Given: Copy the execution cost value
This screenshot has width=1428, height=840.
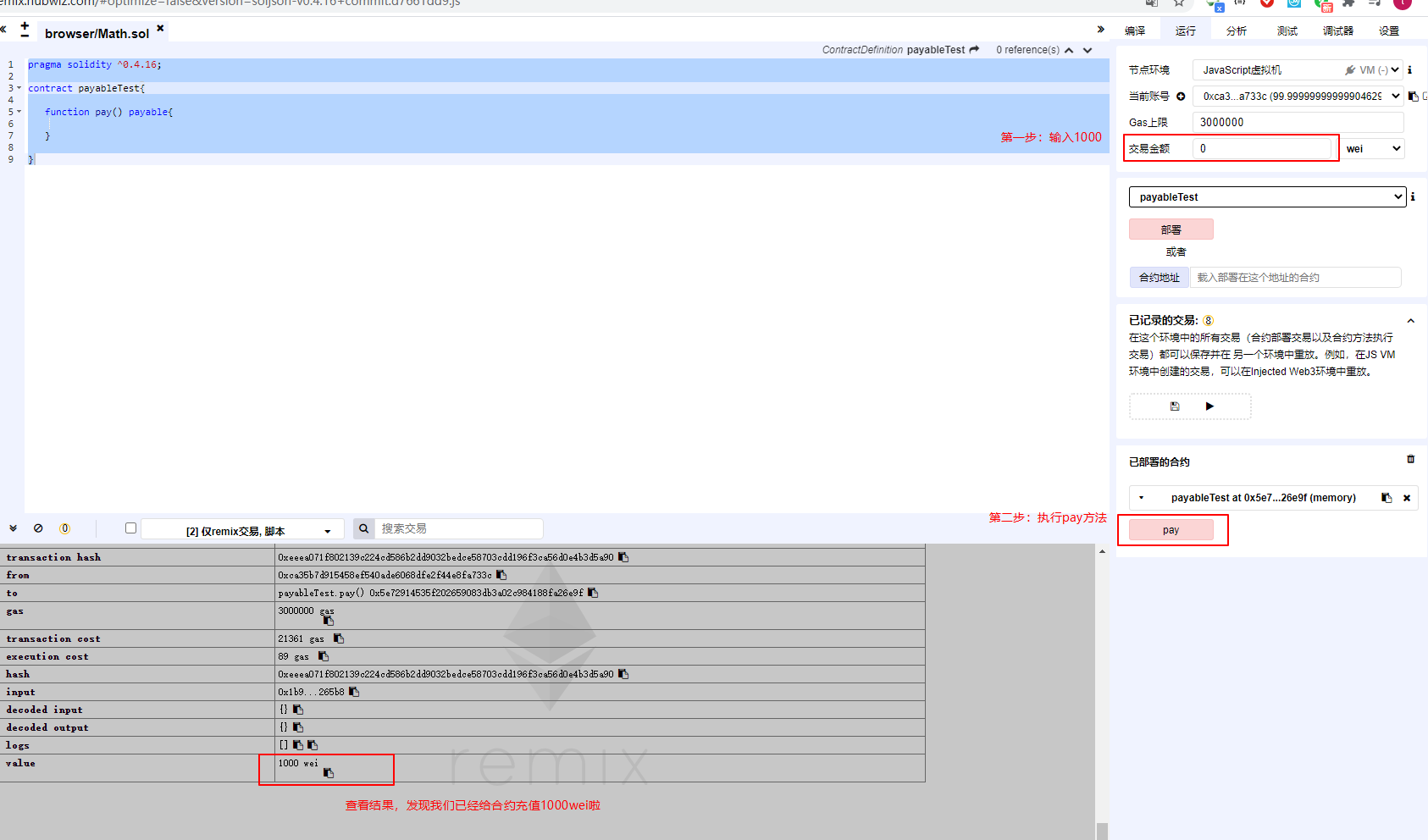Looking at the screenshot, I should [x=324, y=656].
